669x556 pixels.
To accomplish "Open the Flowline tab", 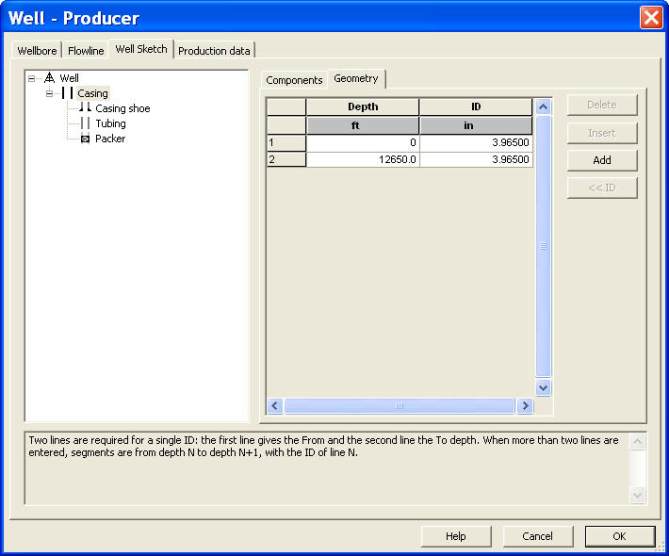I will 86,51.
